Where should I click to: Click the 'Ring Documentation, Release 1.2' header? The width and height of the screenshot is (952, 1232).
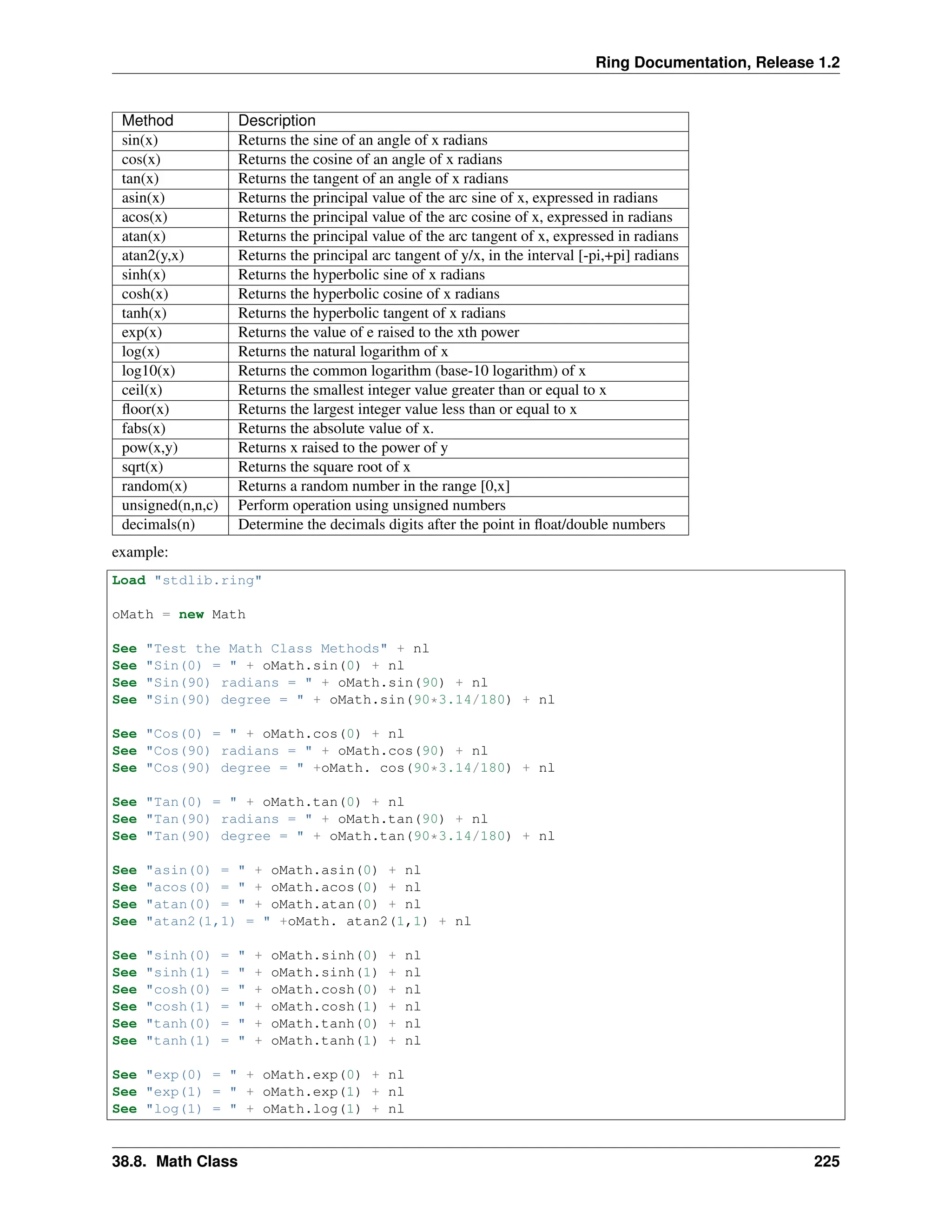[717, 62]
